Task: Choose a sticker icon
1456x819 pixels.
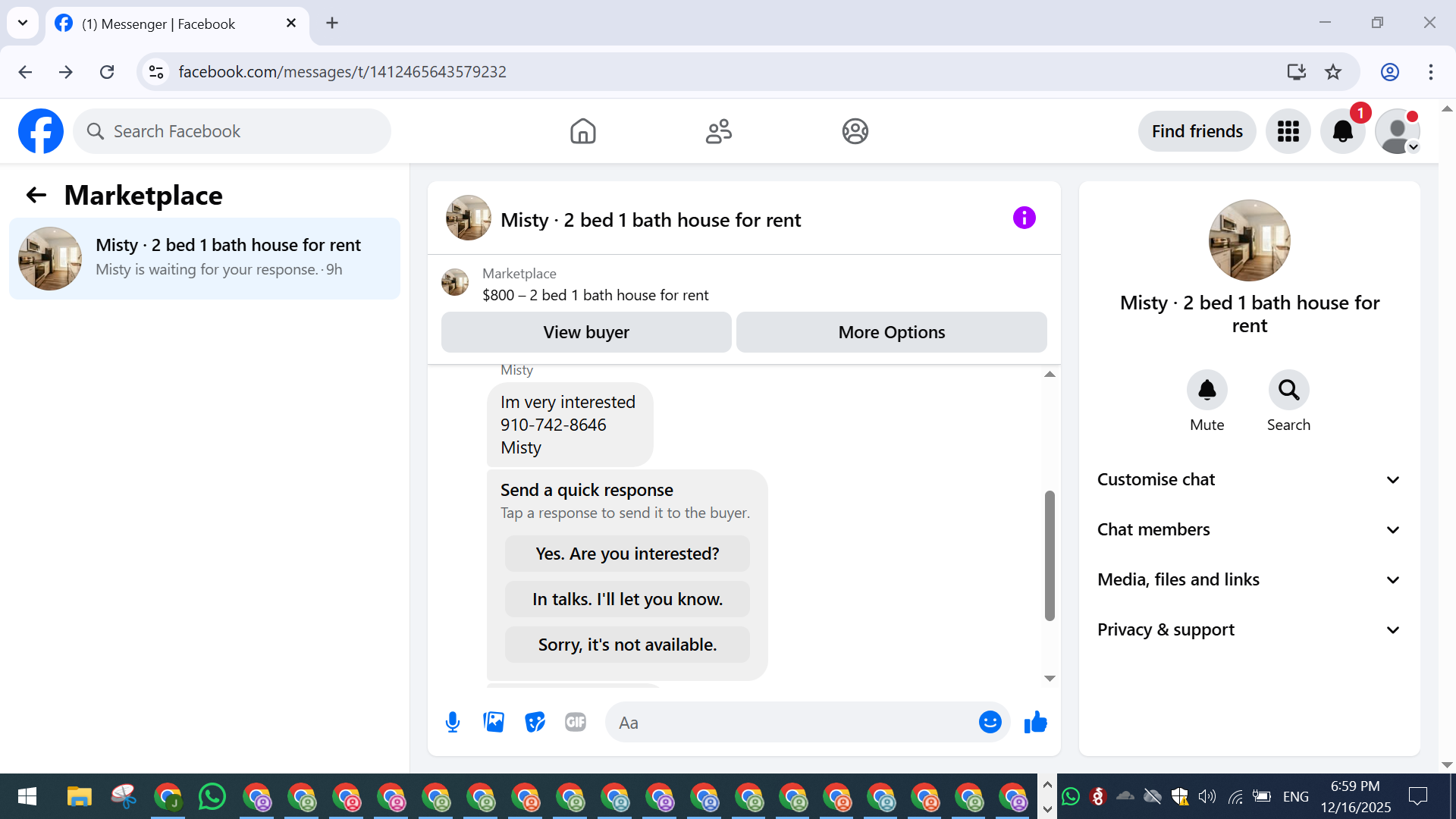Action: [535, 723]
